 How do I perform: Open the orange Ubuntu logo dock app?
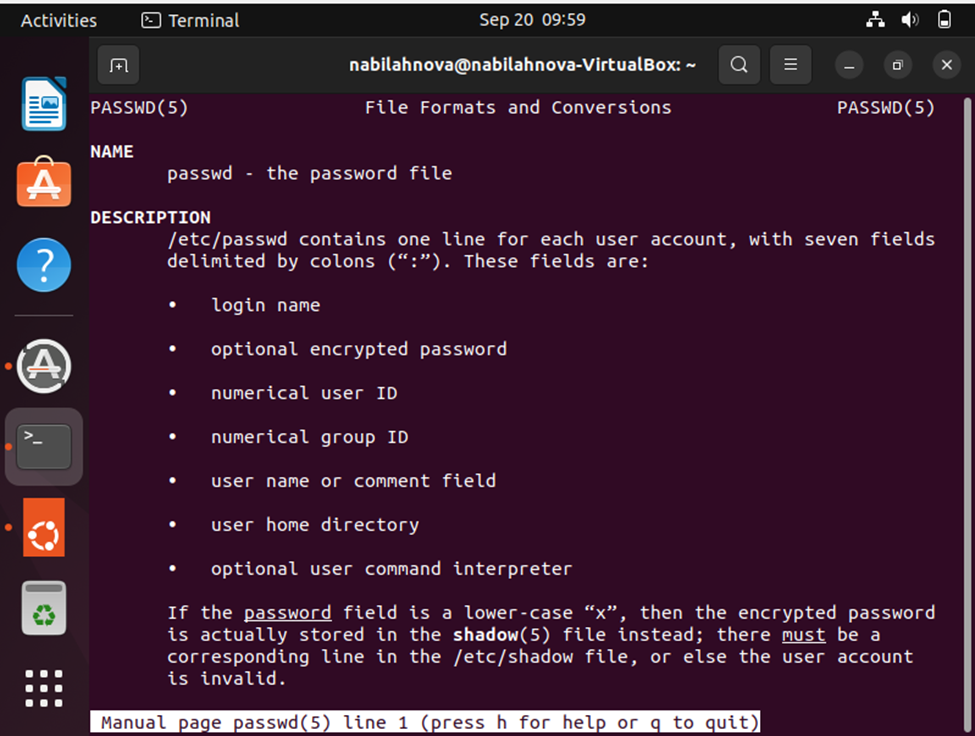pos(44,527)
